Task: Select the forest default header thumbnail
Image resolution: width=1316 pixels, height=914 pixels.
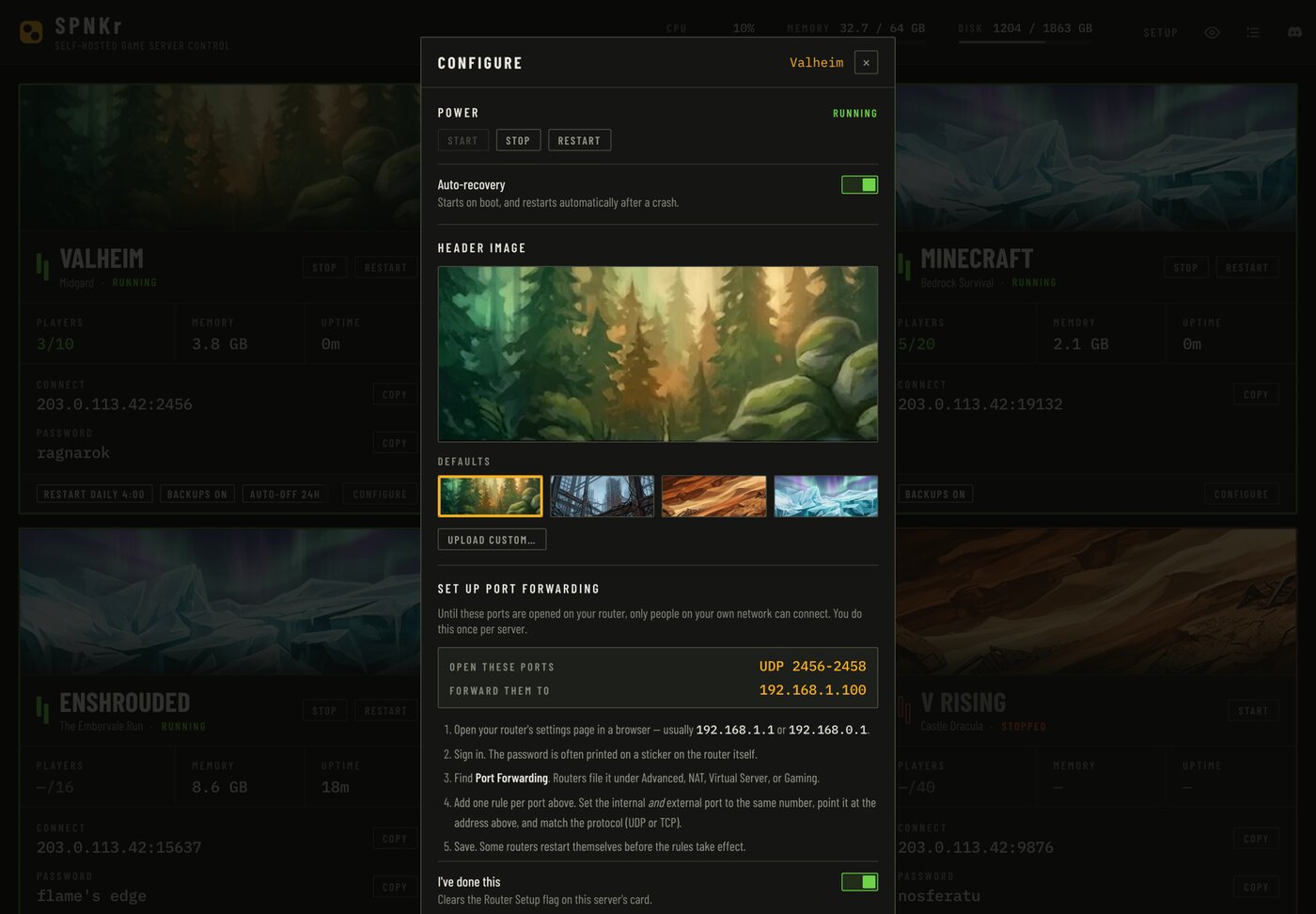Action: [490, 496]
